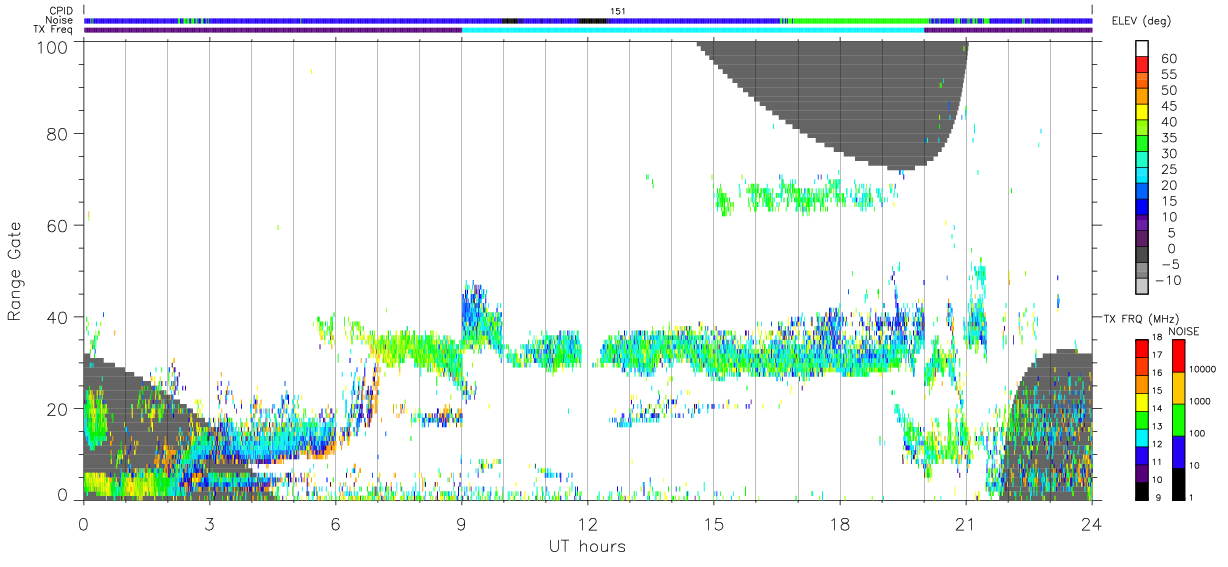
Task: Click the NOISE legend title
Action: point(1183,330)
